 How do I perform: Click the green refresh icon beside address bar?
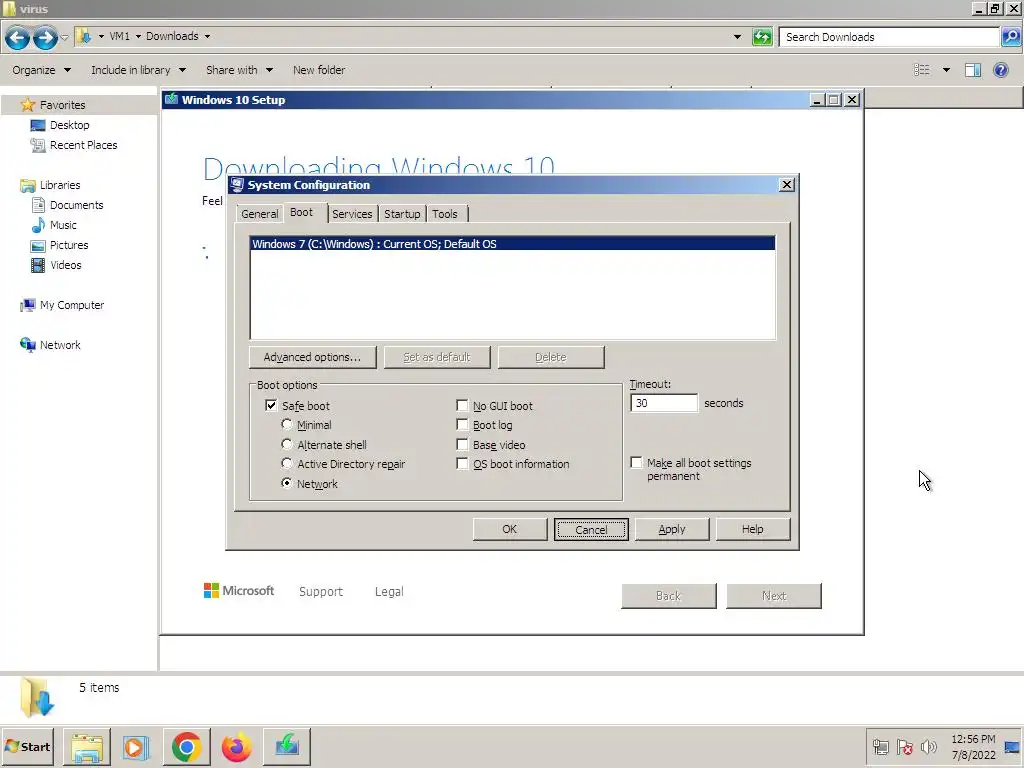click(762, 37)
